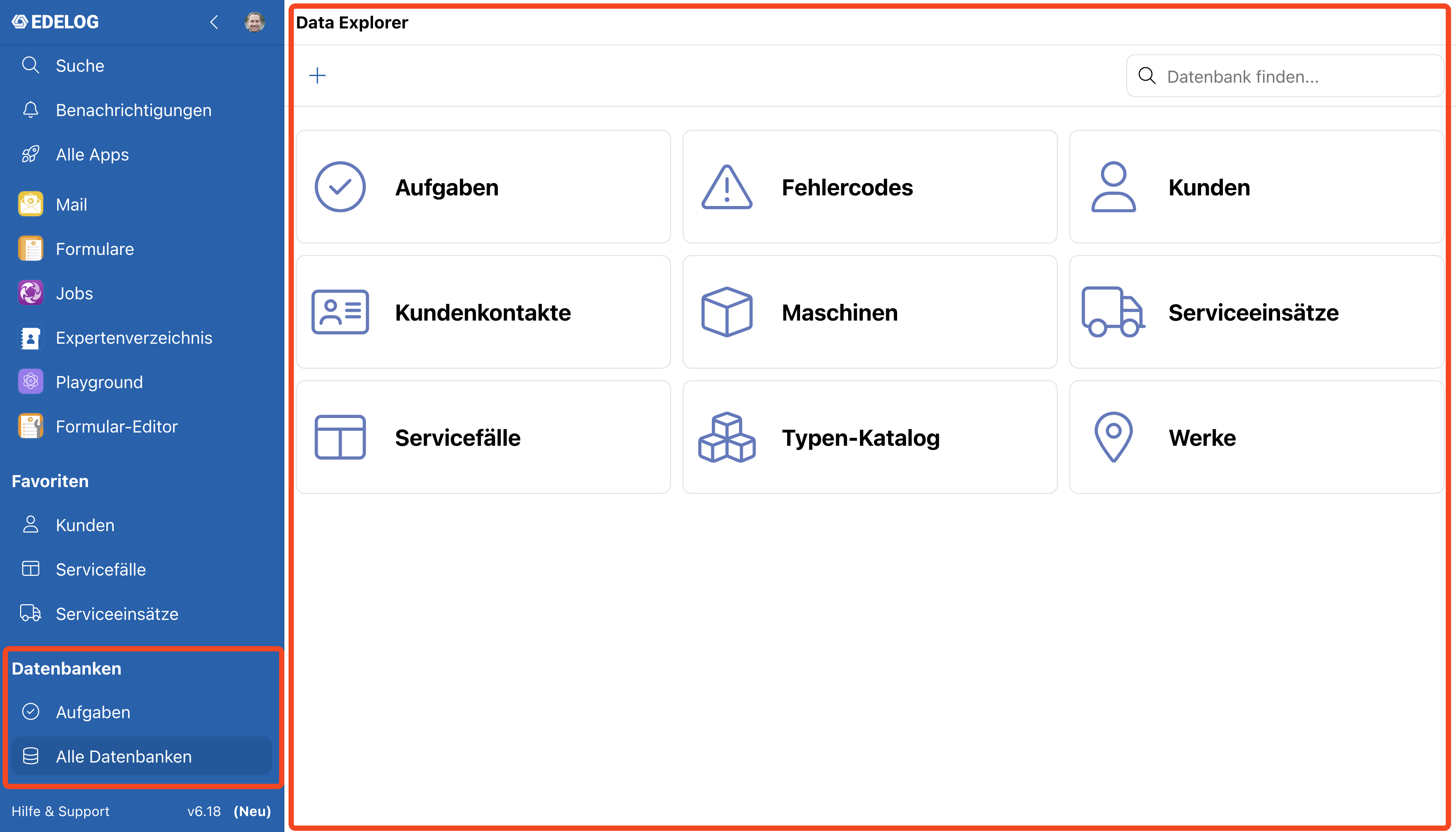Open Kunden under Favoriten
Image resolution: width=1456 pixels, height=832 pixels.
pos(141,525)
